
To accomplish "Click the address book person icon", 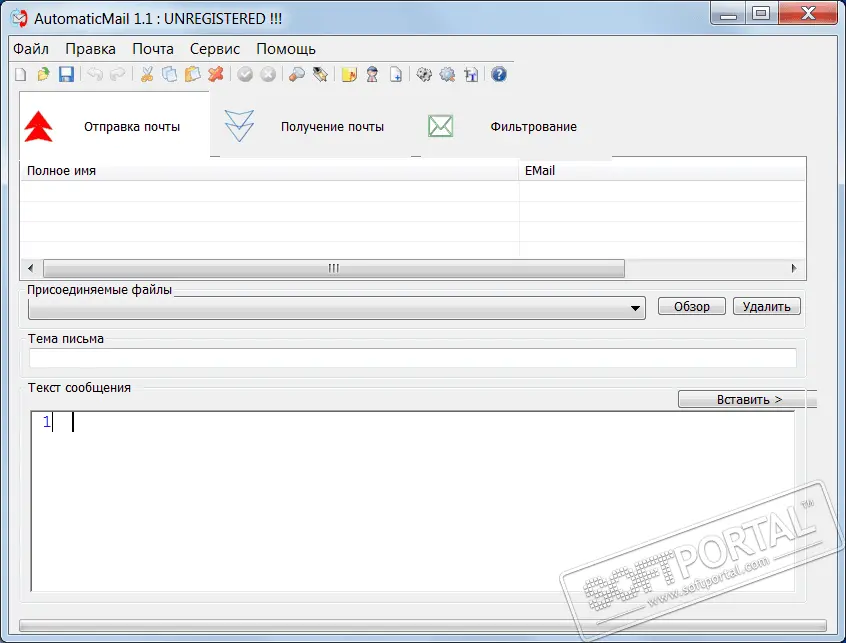I will pyautogui.click(x=373, y=74).
